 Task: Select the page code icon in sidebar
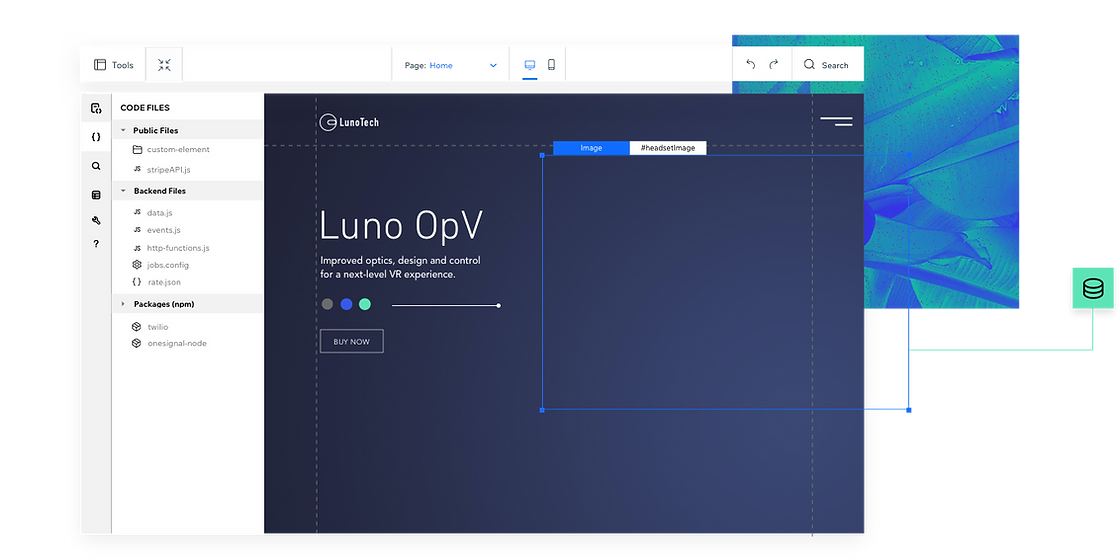tap(96, 109)
